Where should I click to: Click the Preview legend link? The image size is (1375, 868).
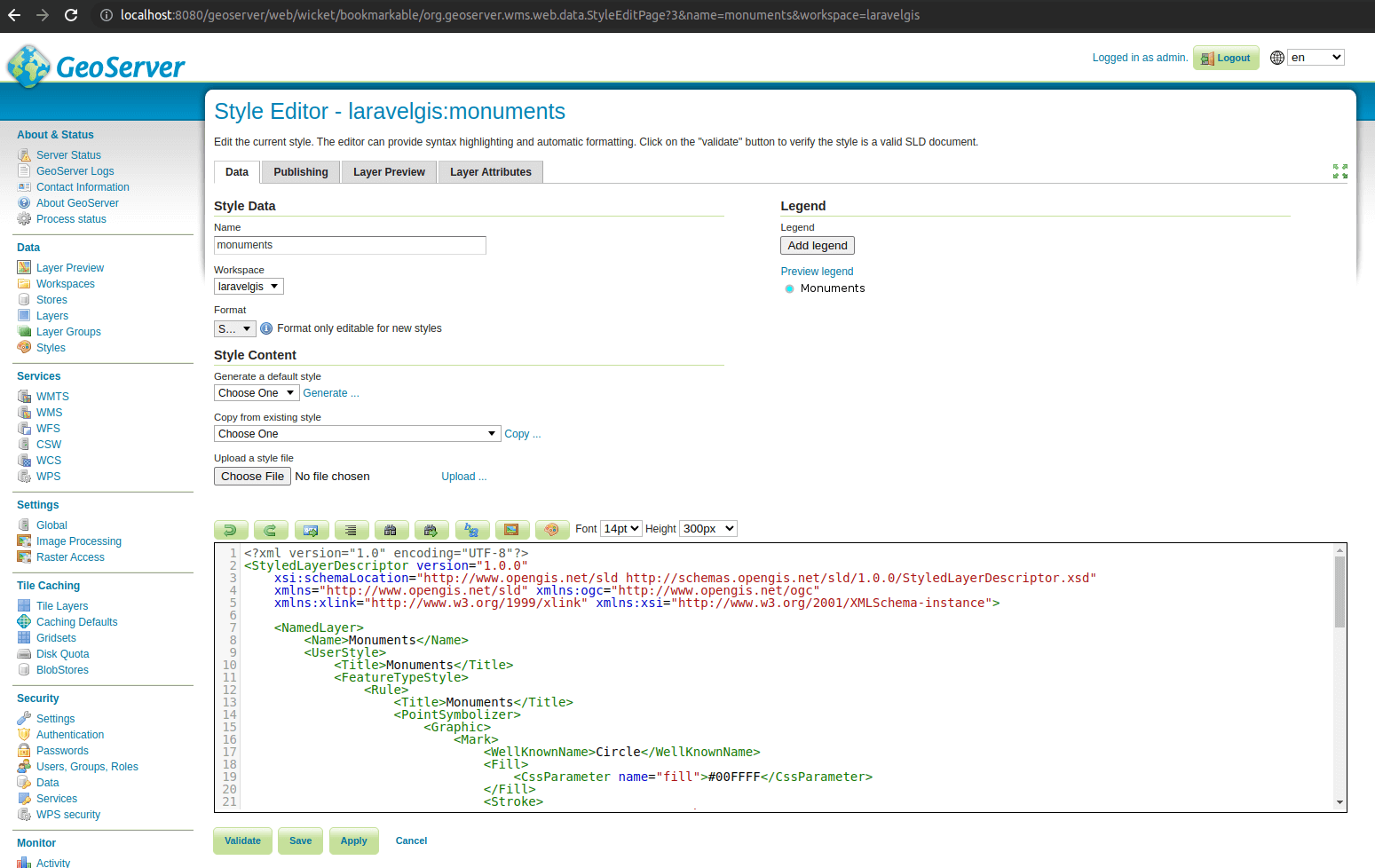click(817, 272)
